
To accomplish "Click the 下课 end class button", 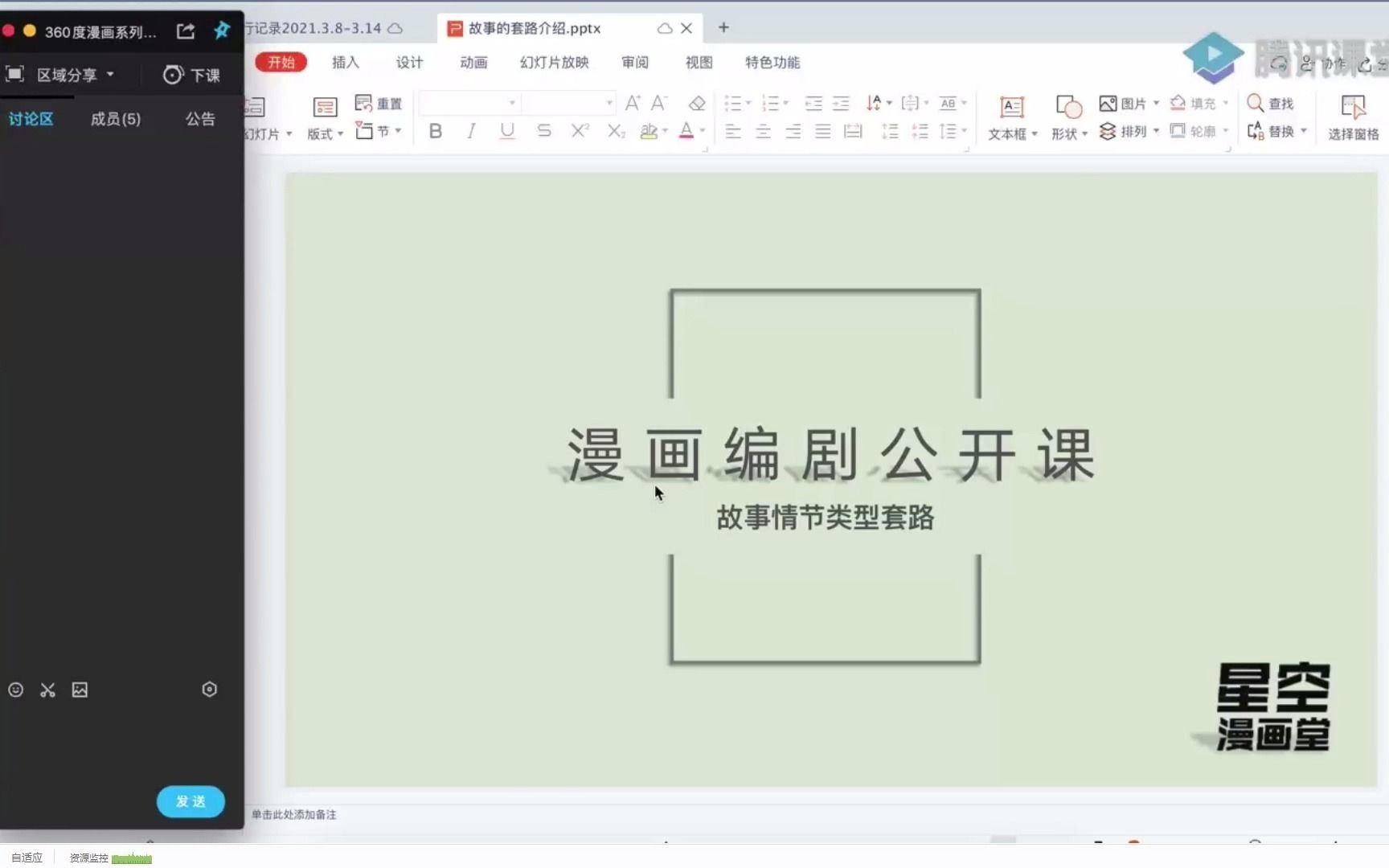I will (191, 75).
